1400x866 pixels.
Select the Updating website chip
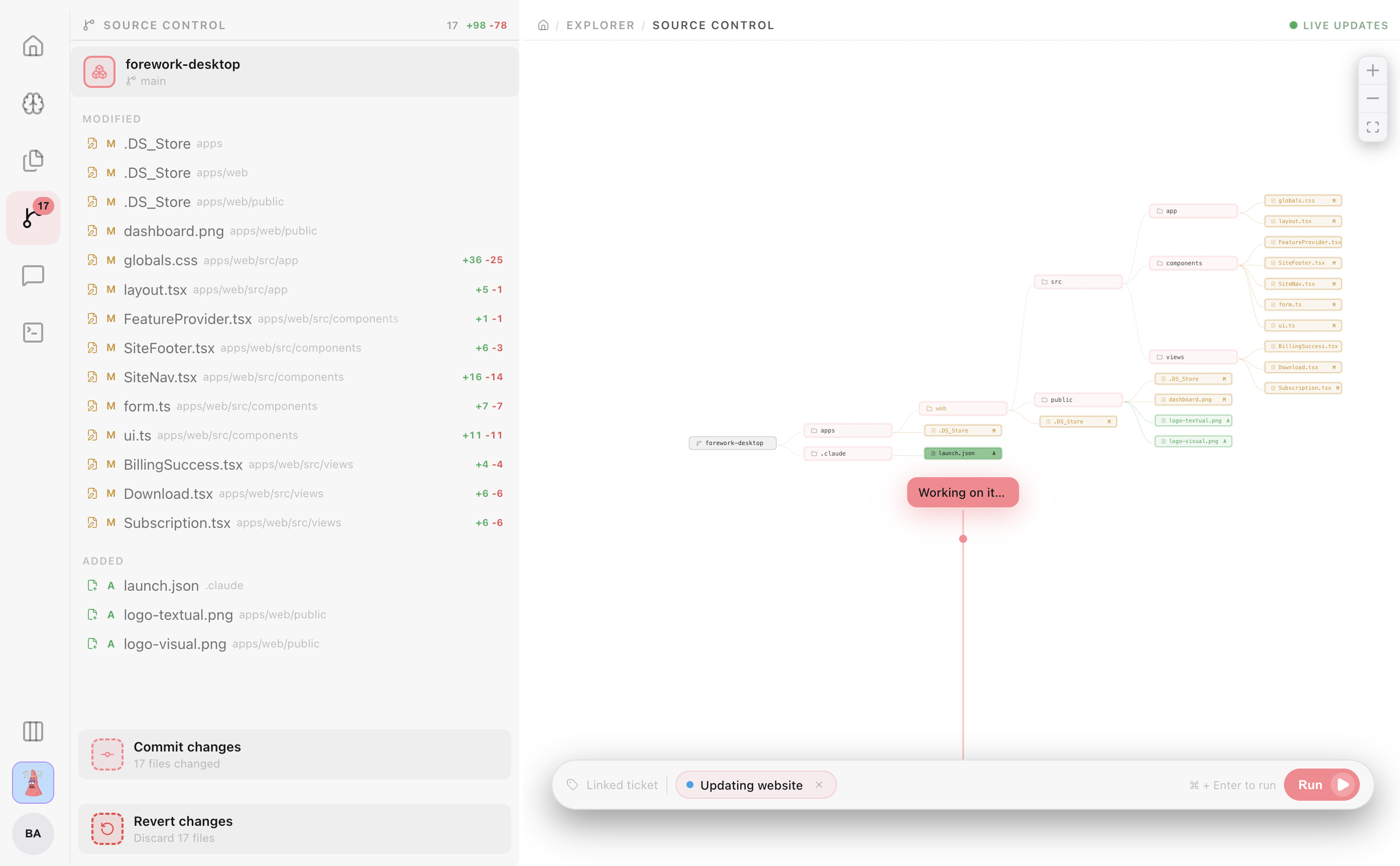(x=755, y=785)
